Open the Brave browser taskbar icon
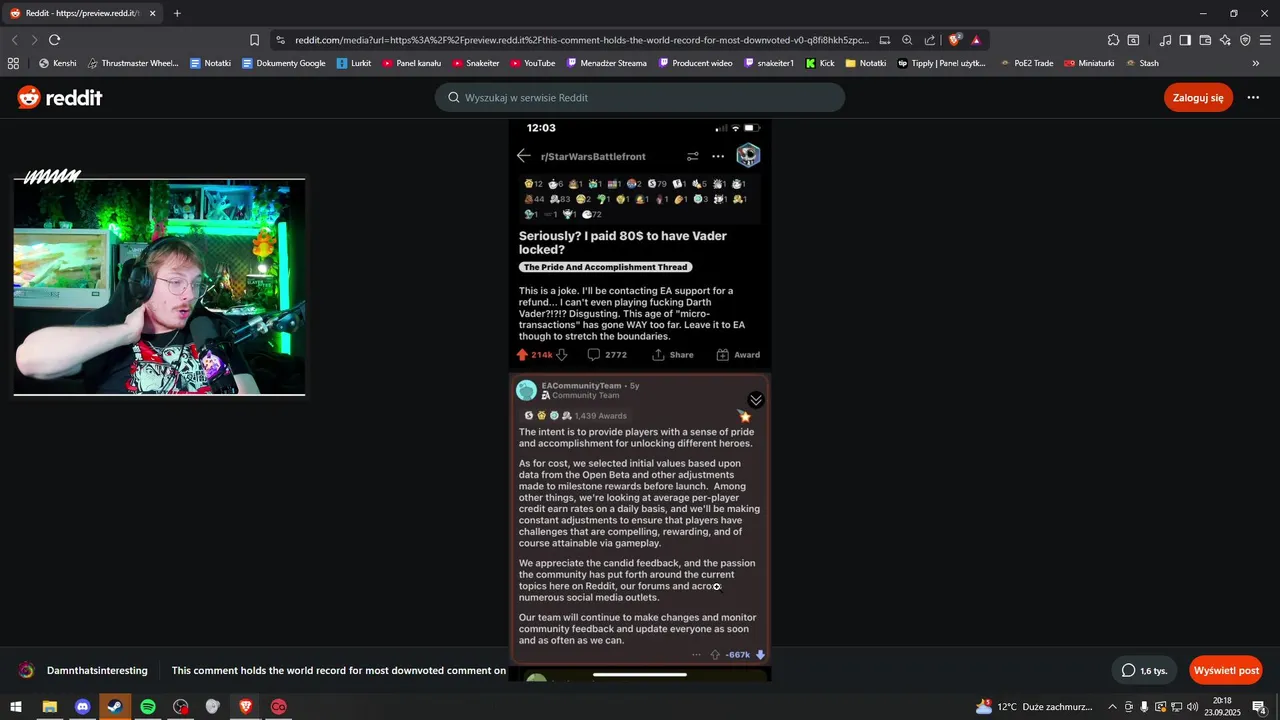Screen dimensions: 1280x720 coord(245,706)
